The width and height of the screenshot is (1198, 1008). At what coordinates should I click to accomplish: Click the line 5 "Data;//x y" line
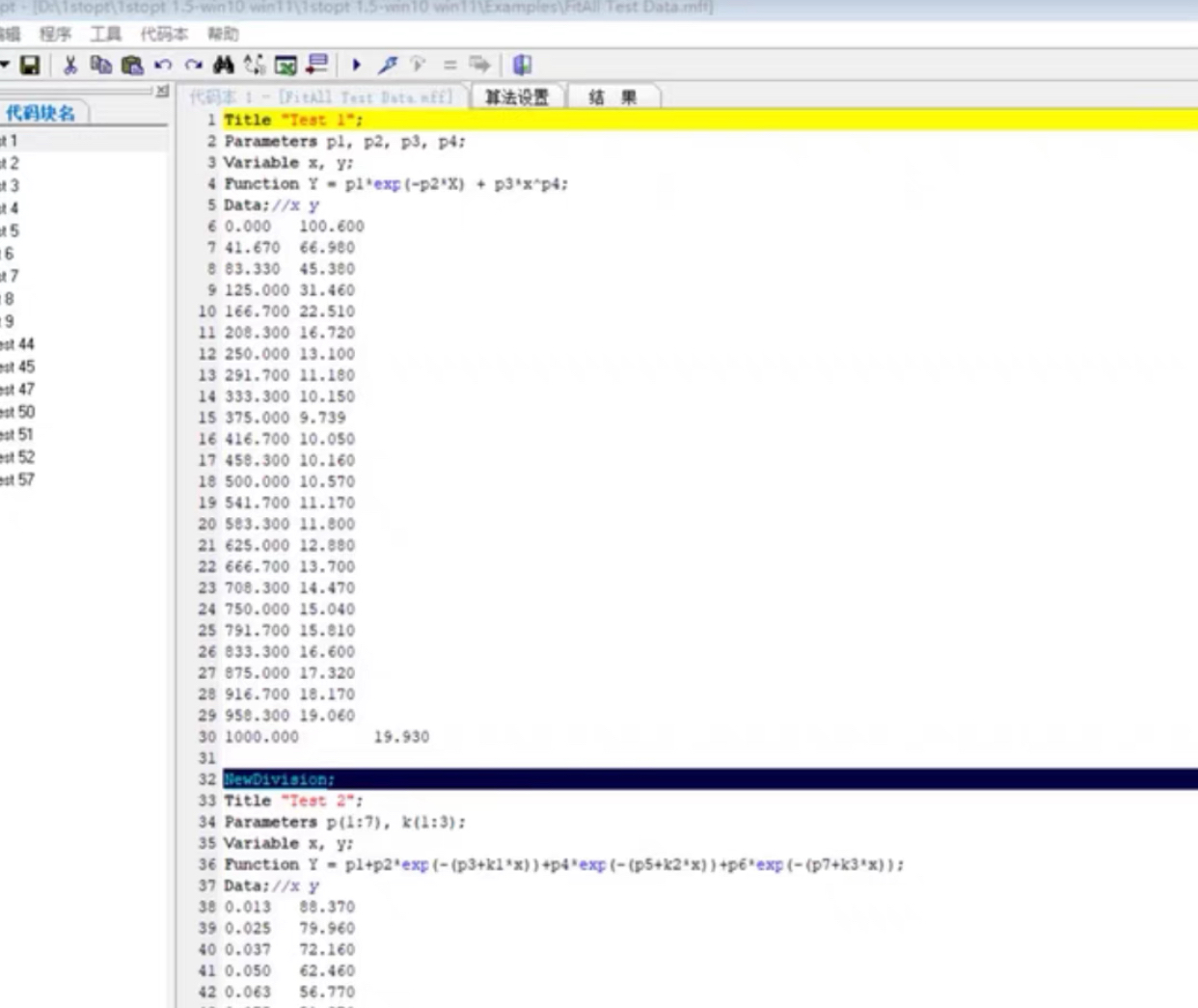click(x=271, y=204)
